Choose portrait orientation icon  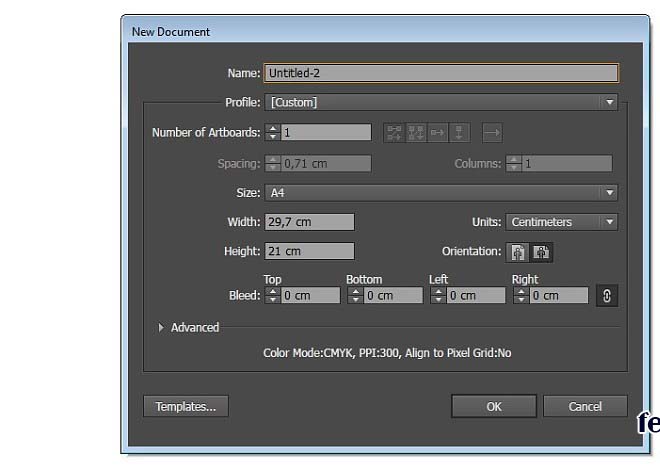pos(518,252)
